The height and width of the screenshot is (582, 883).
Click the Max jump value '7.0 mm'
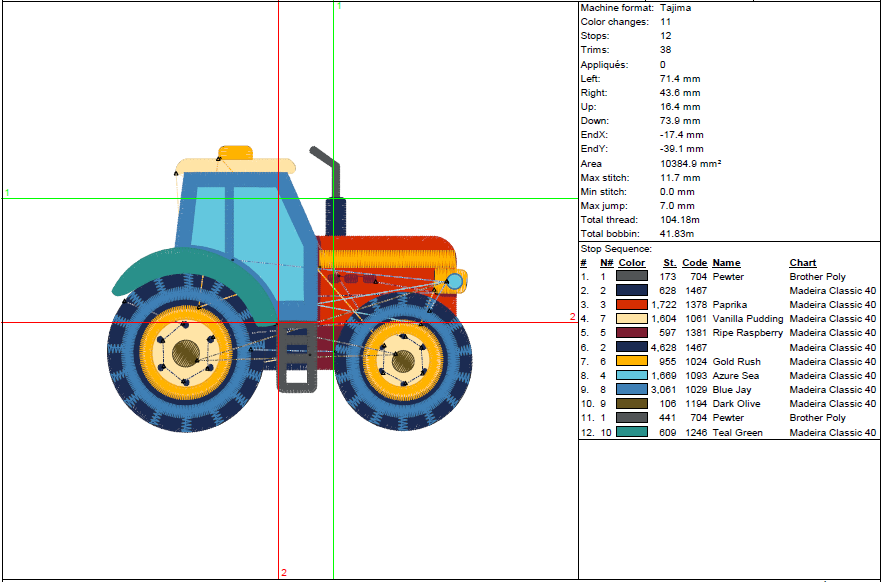[x=677, y=206]
